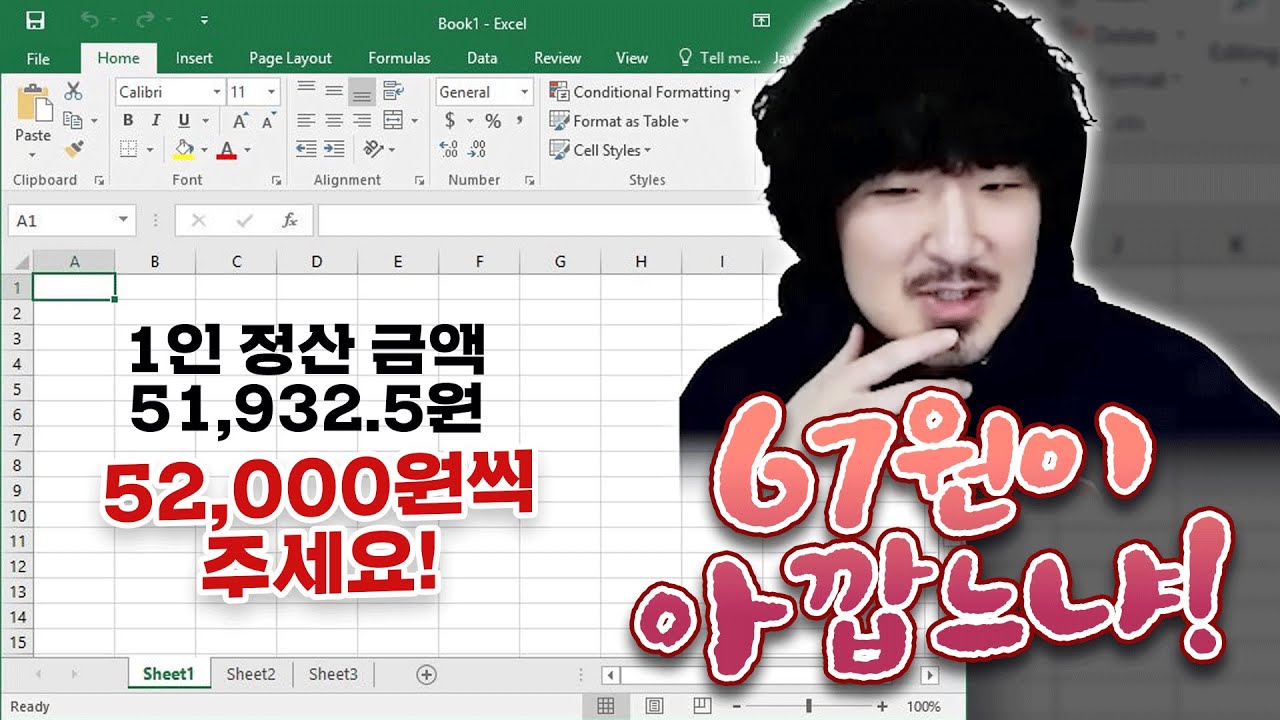Click the Decrease Indent icon
This screenshot has width=1280, height=720.
(306, 149)
